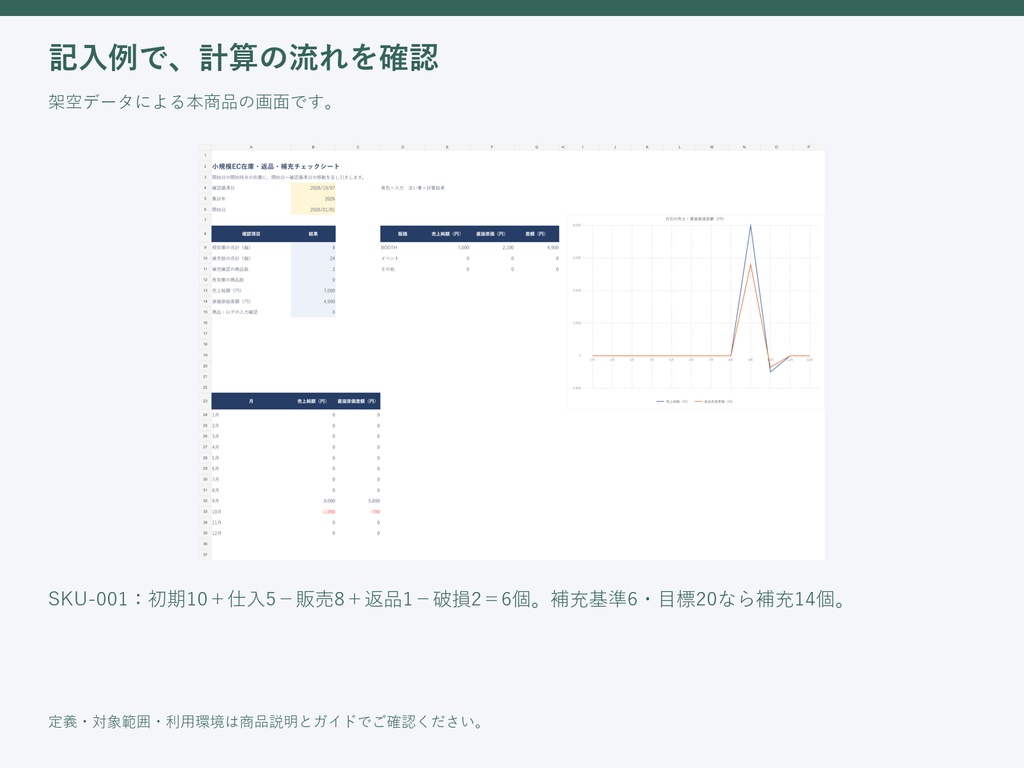Click the red -700 value in monthly table
1024x768 pixels.
pos(375,512)
